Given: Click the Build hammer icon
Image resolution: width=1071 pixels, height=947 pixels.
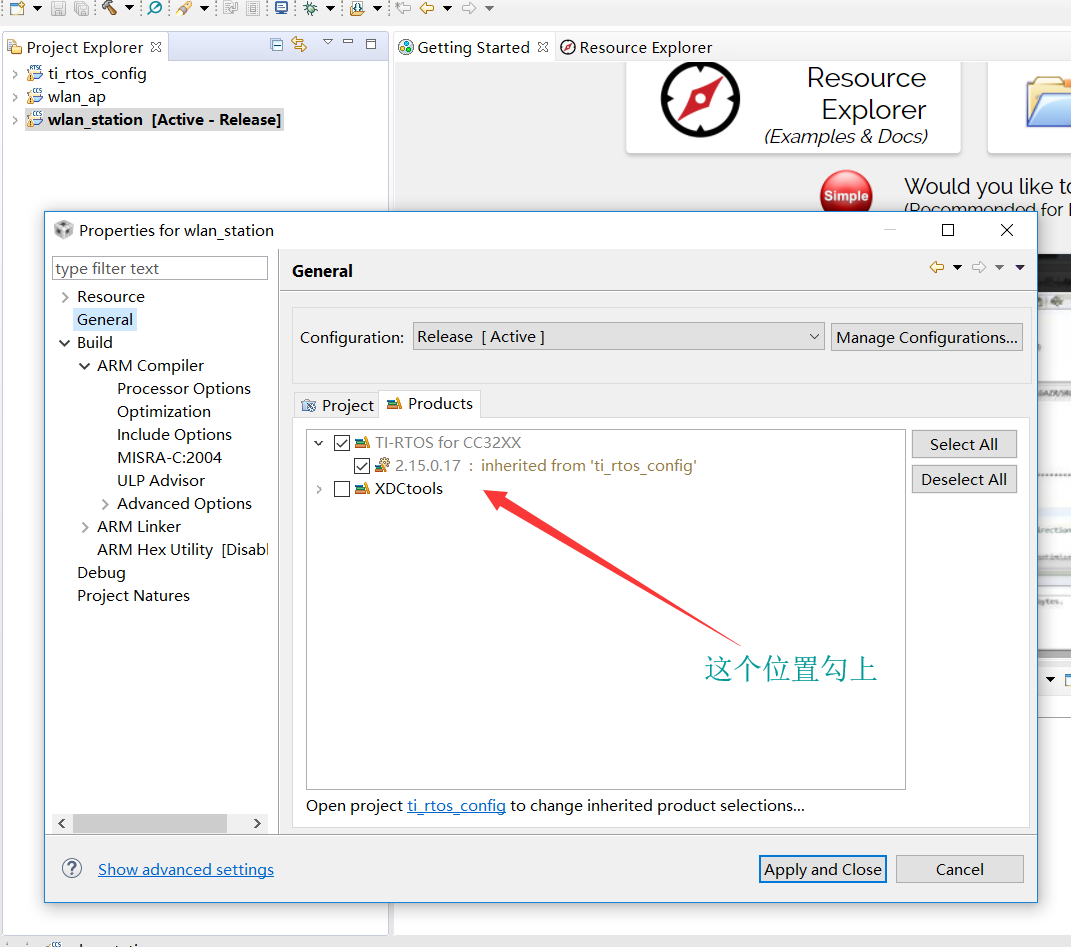Looking at the screenshot, I should pyautogui.click(x=109, y=8).
